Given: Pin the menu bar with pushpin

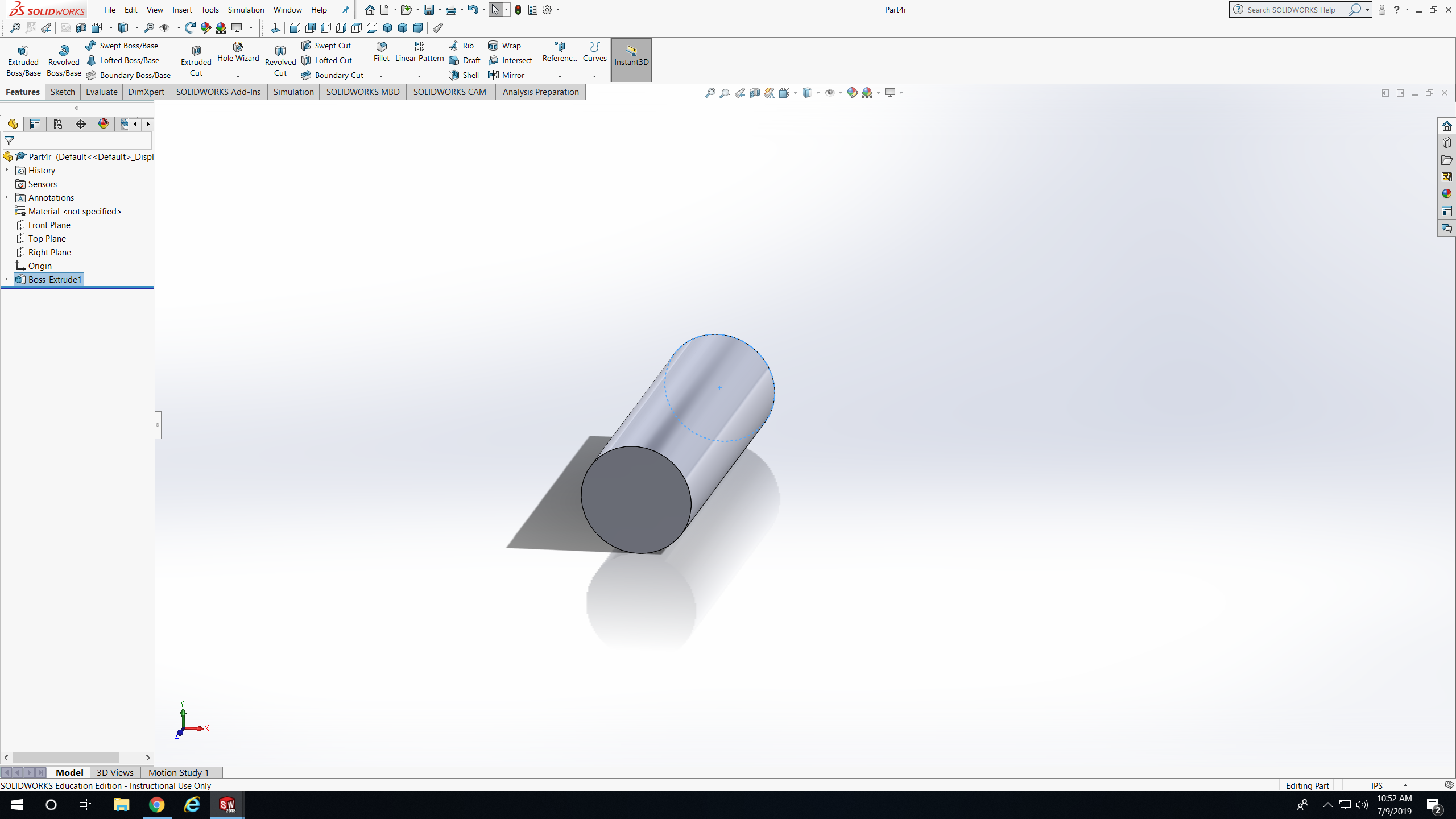Looking at the screenshot, I should [x=345, y=10].
